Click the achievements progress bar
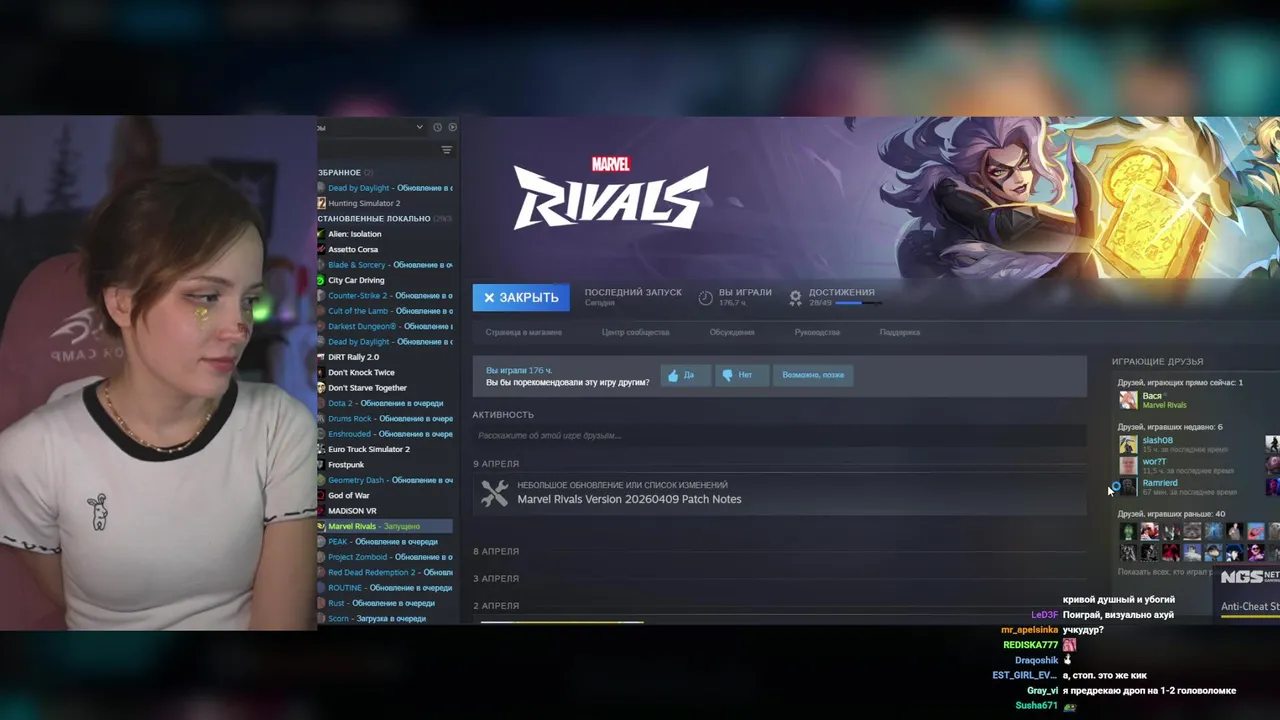 click(x=857, y=302)
